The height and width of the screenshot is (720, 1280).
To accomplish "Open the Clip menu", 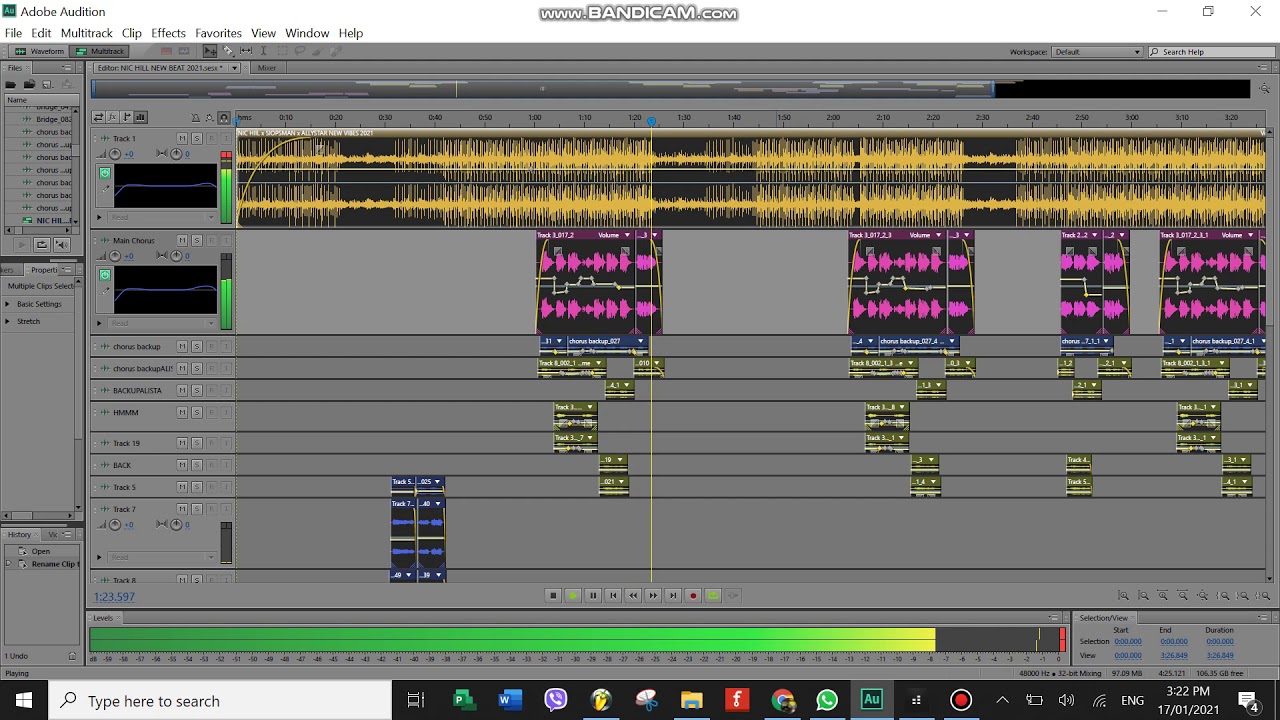I will [131, 33].
